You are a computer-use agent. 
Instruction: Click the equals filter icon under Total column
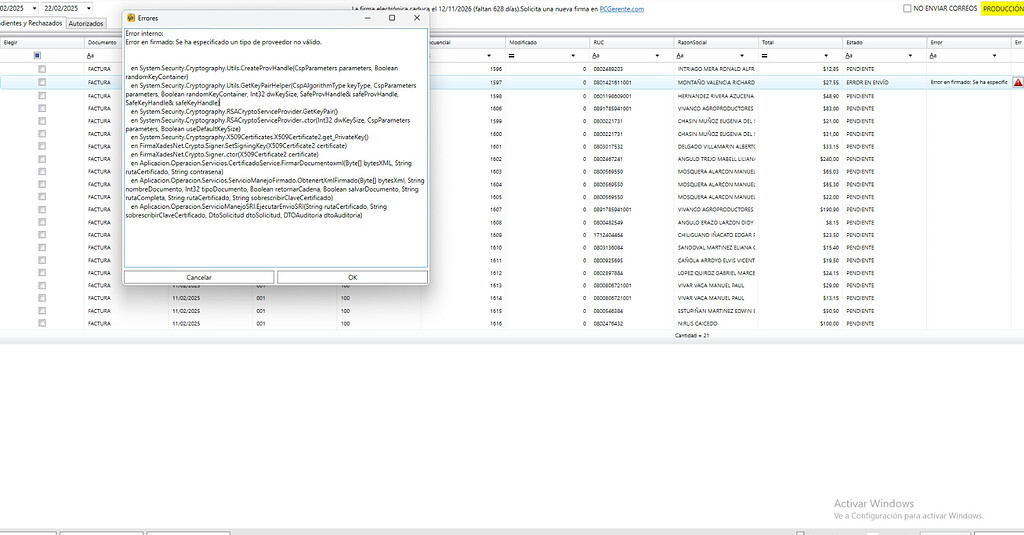point(763,56)
